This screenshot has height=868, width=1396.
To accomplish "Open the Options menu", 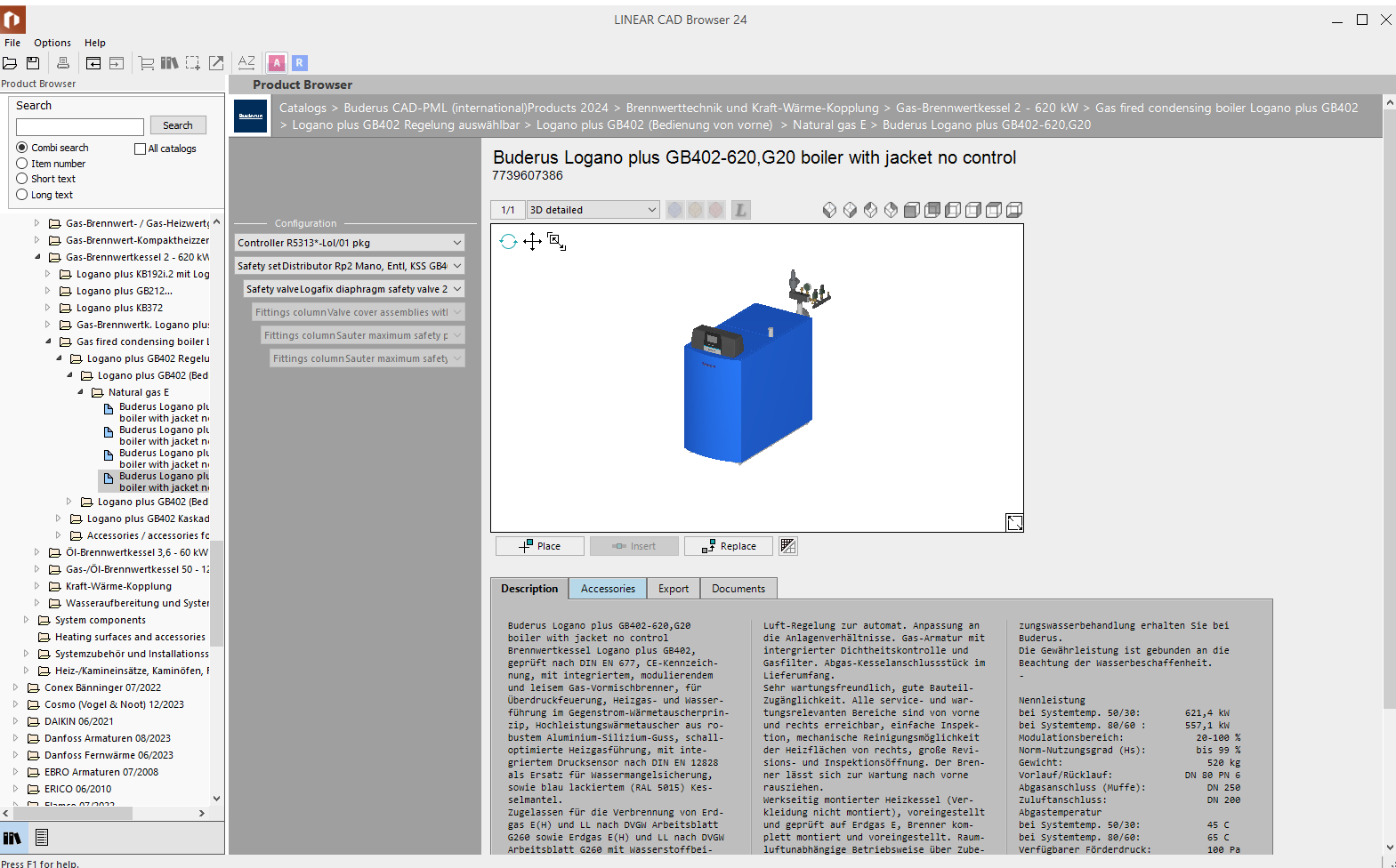I will pos(52,43).
